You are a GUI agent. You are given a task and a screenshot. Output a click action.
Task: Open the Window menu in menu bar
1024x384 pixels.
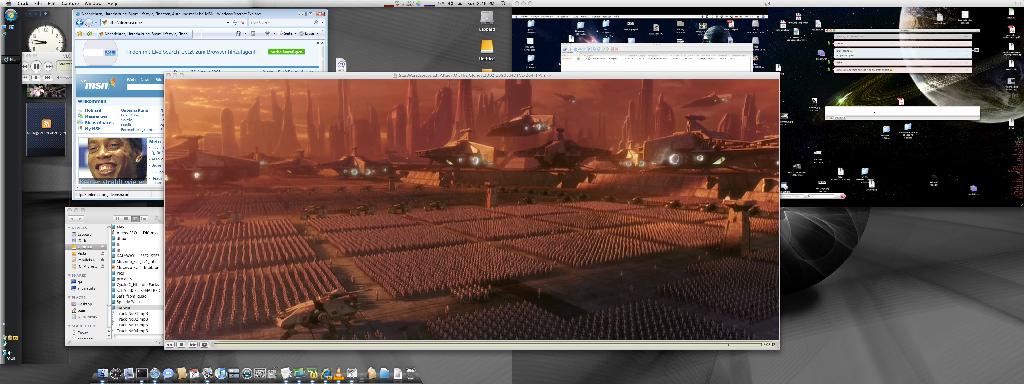[93, 4]
